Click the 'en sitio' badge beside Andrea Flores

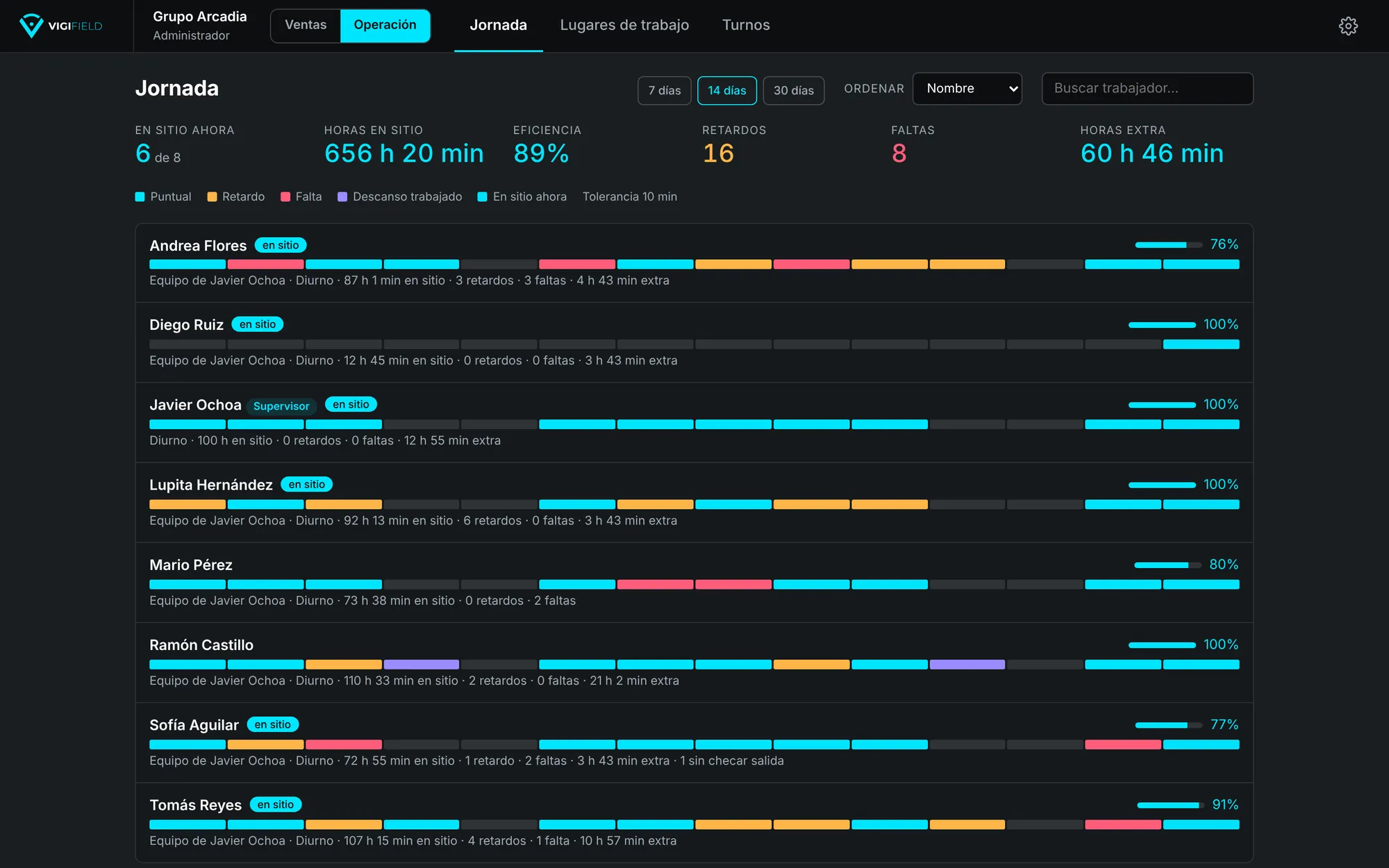[281, 245]
